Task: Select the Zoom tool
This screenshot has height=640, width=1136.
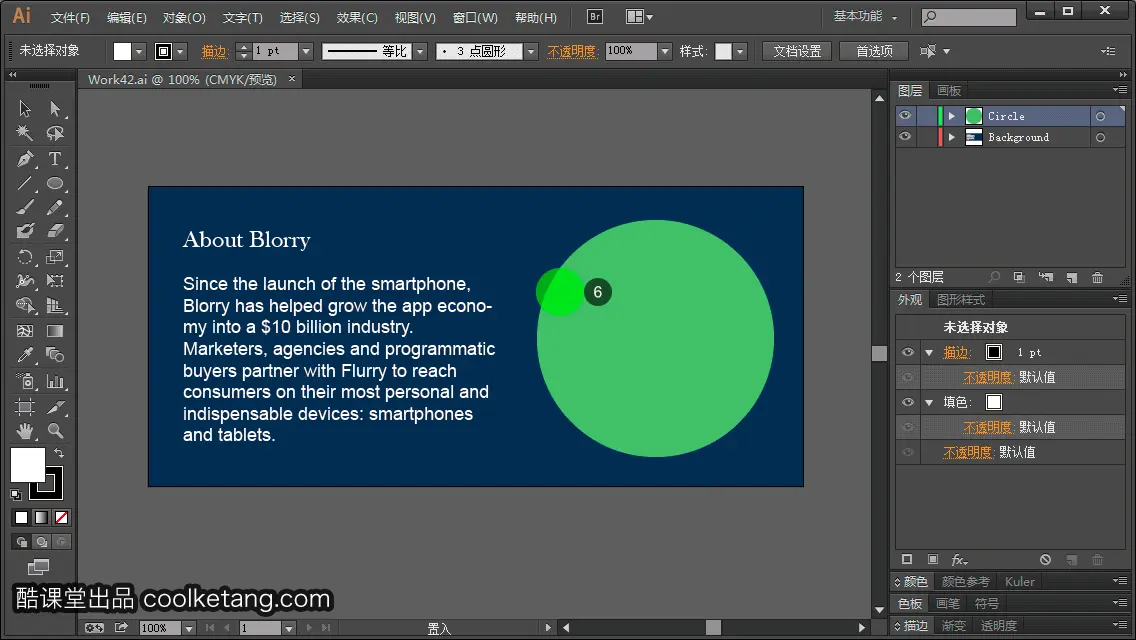Action: (x=55, y=431)
